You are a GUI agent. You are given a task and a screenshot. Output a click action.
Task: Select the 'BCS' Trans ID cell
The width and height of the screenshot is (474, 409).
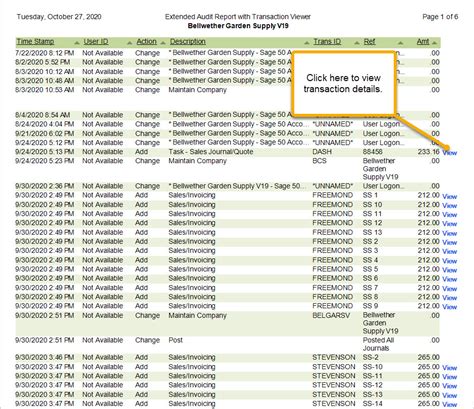(x=319, y=161)
